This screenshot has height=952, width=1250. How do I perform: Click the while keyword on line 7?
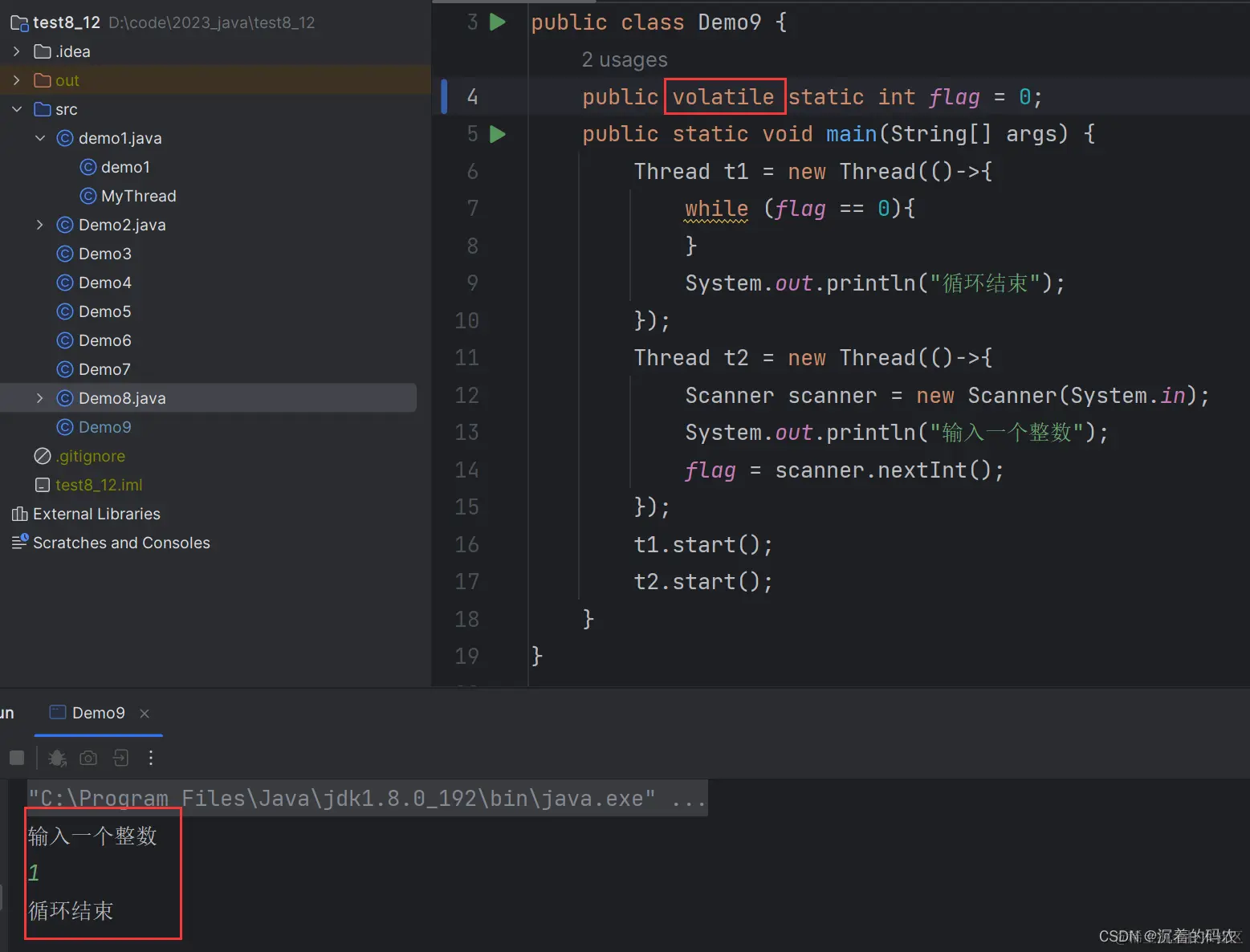[716, 209]
